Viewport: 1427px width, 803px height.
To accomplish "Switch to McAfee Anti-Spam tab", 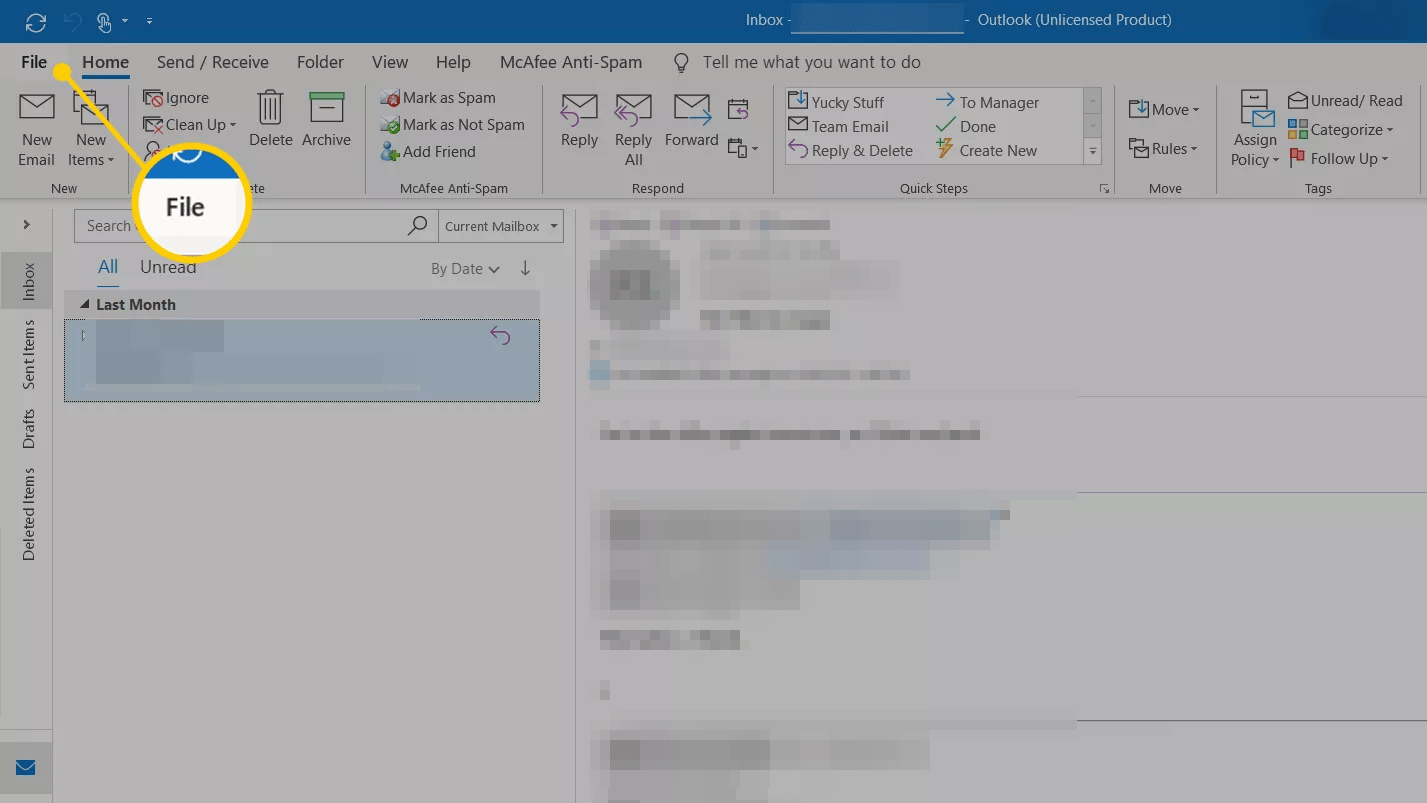I will click(x=571, y=62).
